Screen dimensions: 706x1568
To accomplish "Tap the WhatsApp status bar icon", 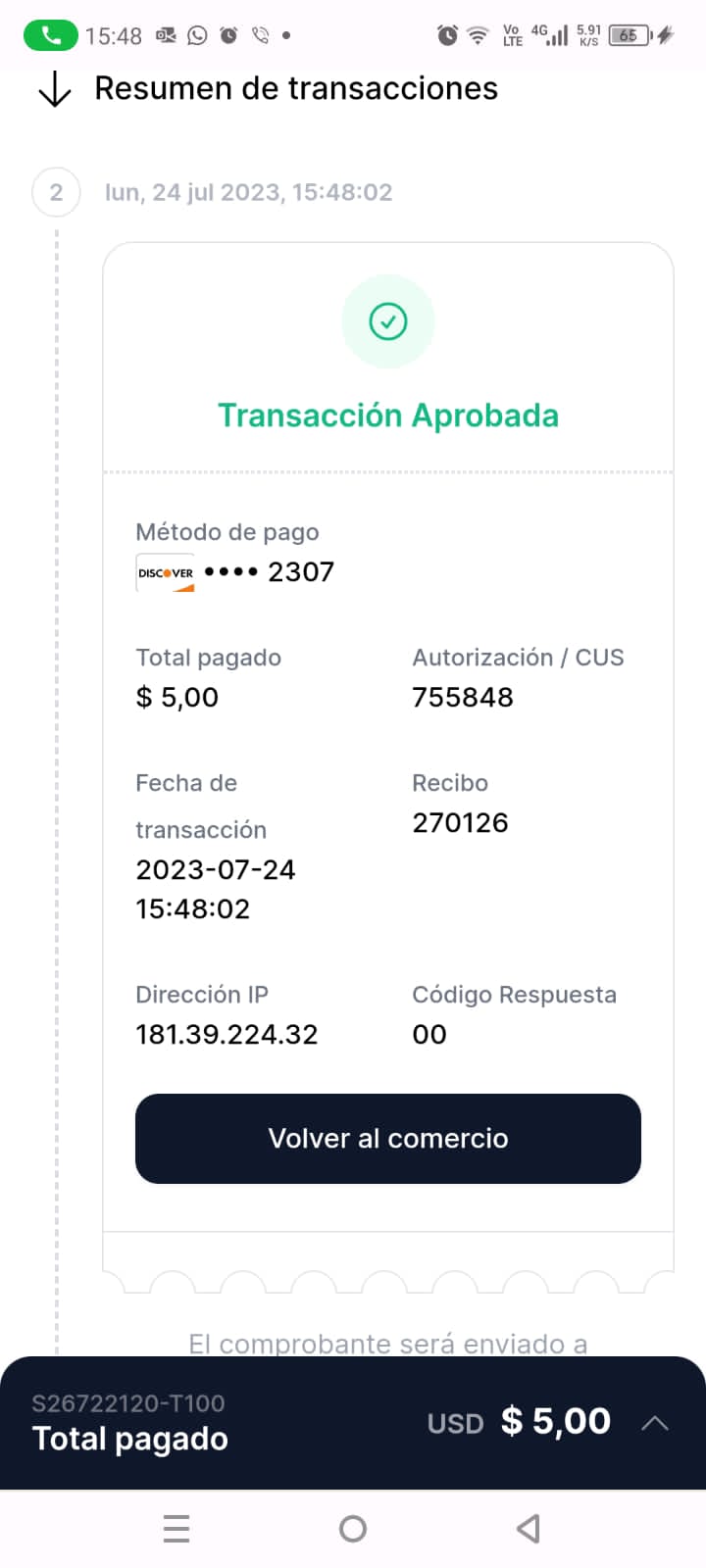I will point(198,36).
